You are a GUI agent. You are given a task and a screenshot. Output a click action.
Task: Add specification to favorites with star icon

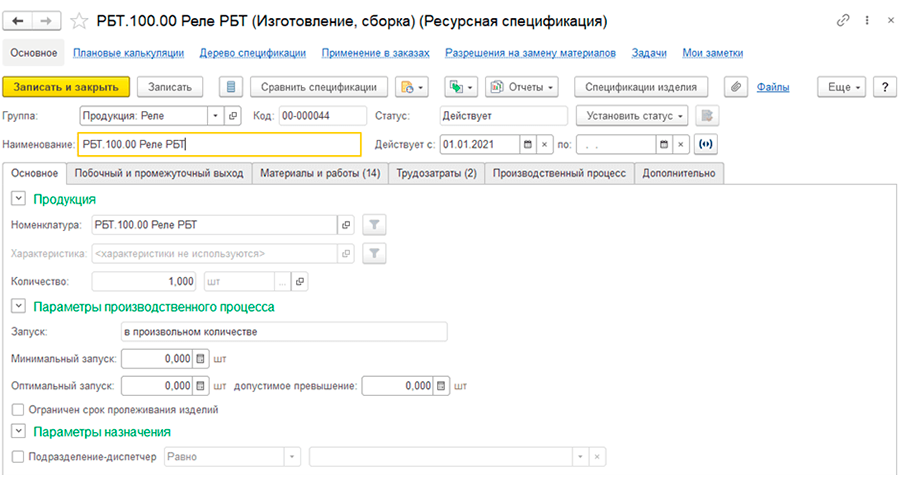click(79, 21)
